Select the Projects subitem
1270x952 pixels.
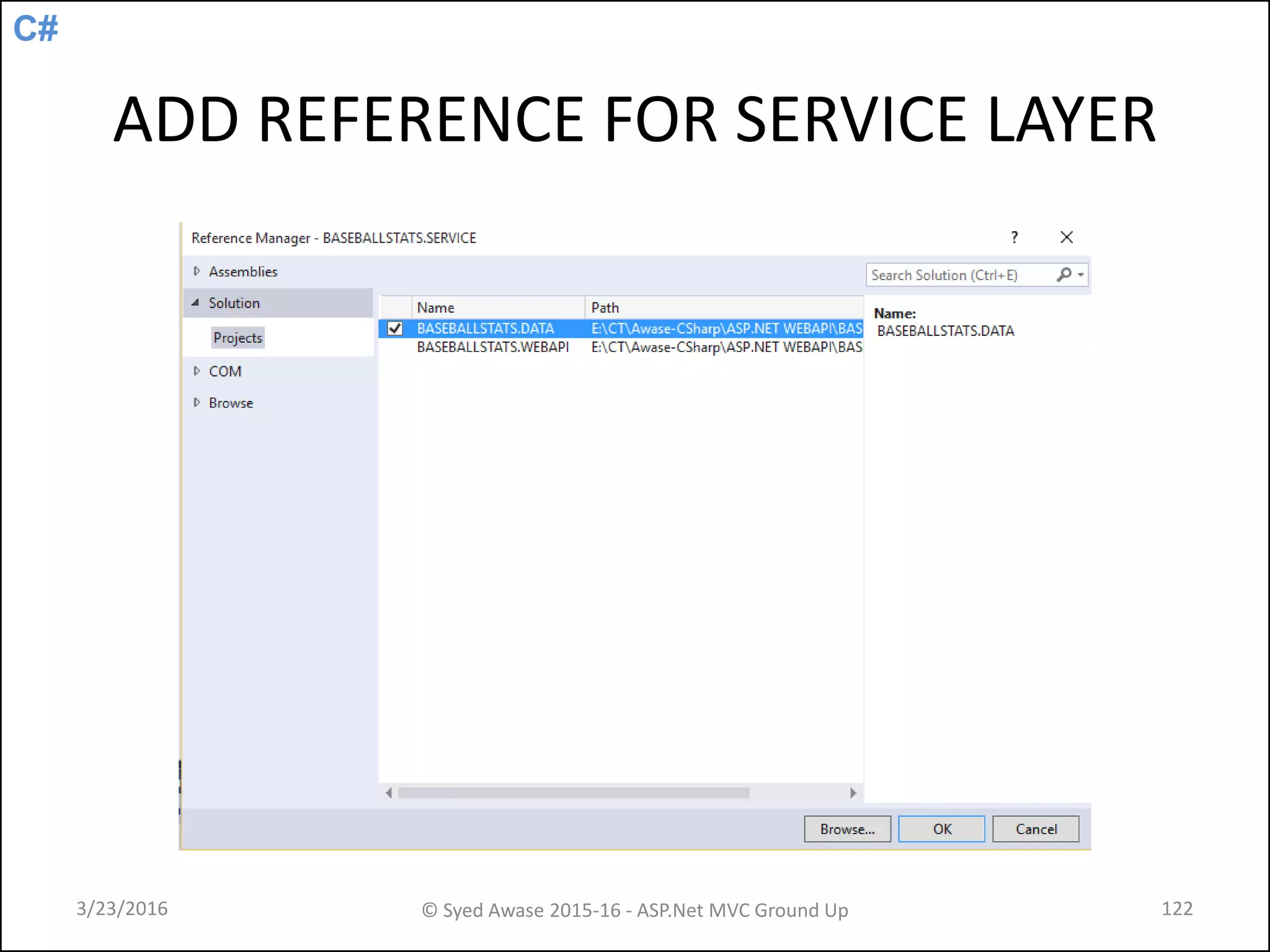click(238, 338)
